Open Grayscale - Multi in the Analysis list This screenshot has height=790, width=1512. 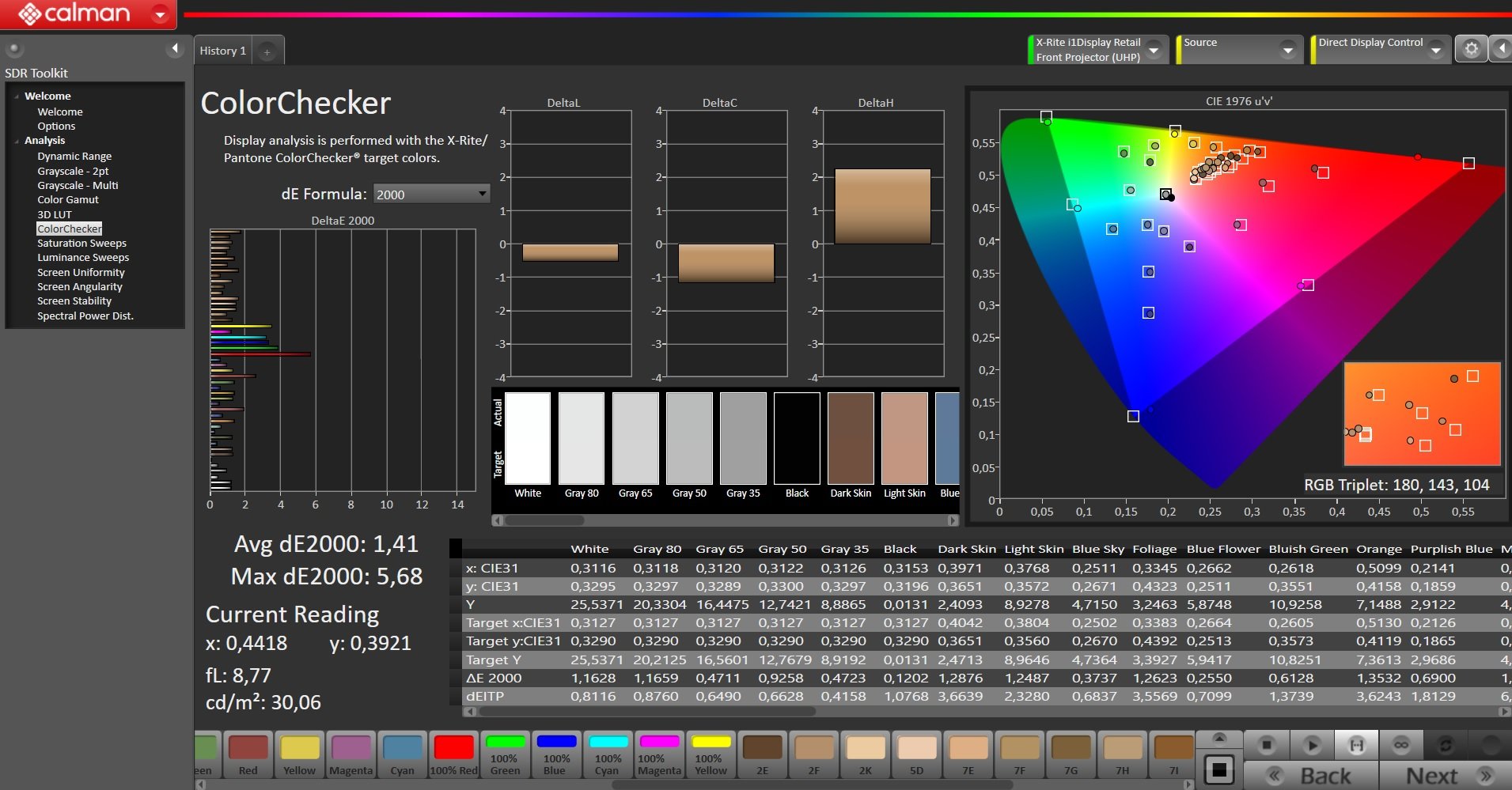(x=78, y=185)
